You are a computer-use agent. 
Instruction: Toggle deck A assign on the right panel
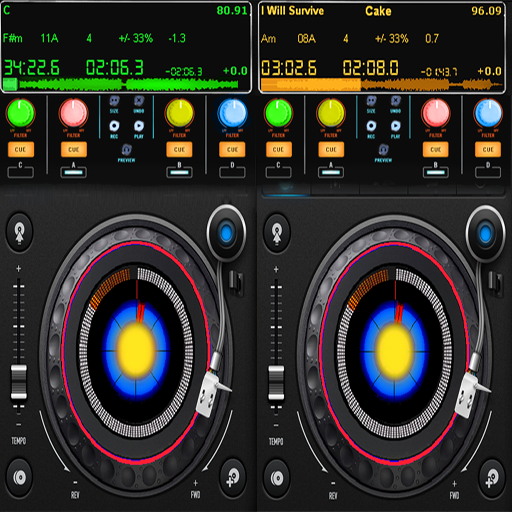coord(331,173)
